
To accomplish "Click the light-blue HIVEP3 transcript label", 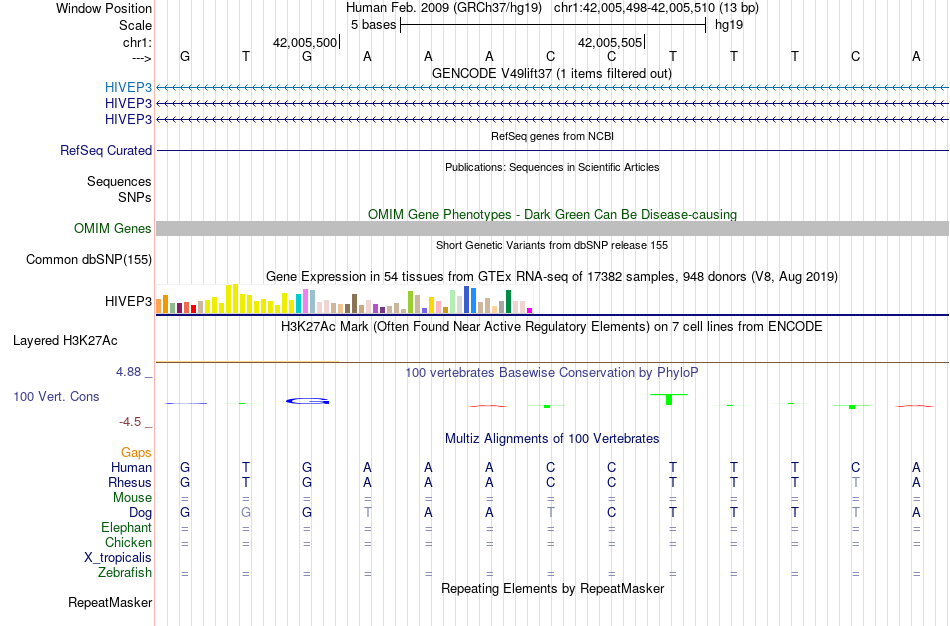I will 128,87.
